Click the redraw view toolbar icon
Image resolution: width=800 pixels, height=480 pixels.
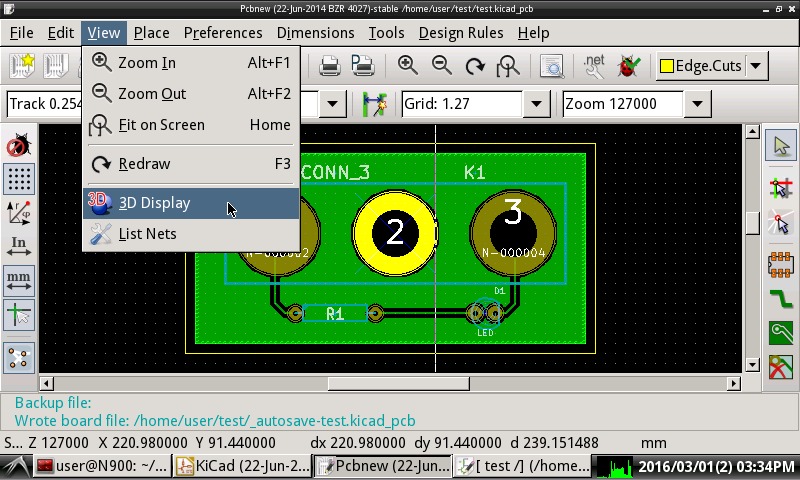coord(475,66)
